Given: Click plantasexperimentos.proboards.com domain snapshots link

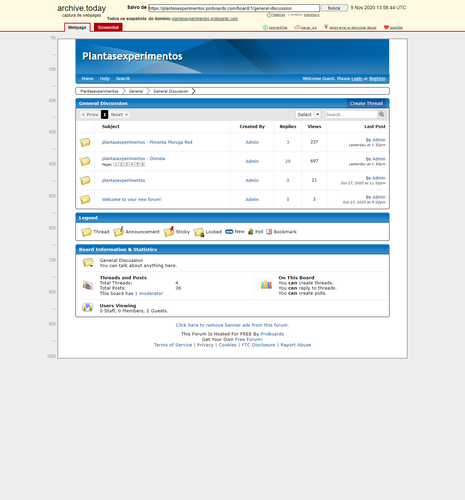Looking at the screenshot, I should (x=205, y=19).
